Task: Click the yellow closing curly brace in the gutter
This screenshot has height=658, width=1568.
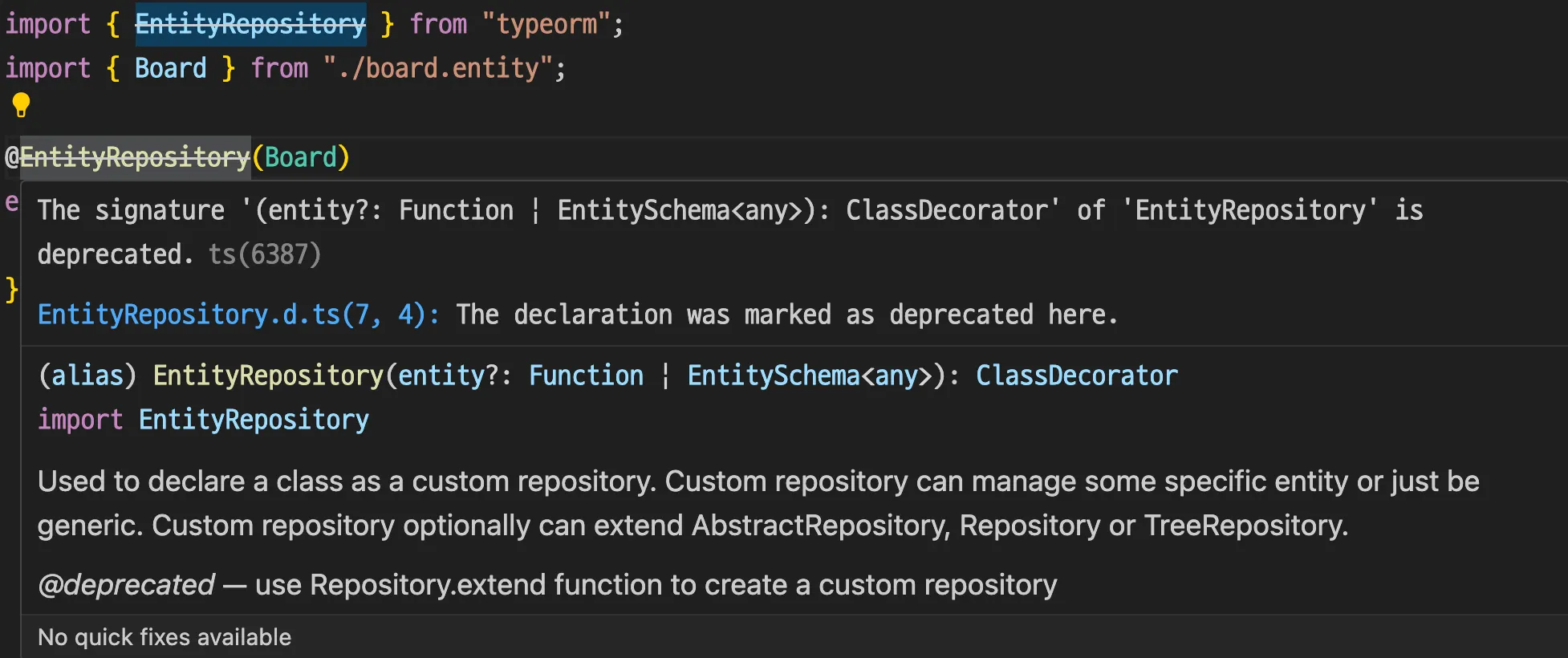Action: [x=11, y=289]
